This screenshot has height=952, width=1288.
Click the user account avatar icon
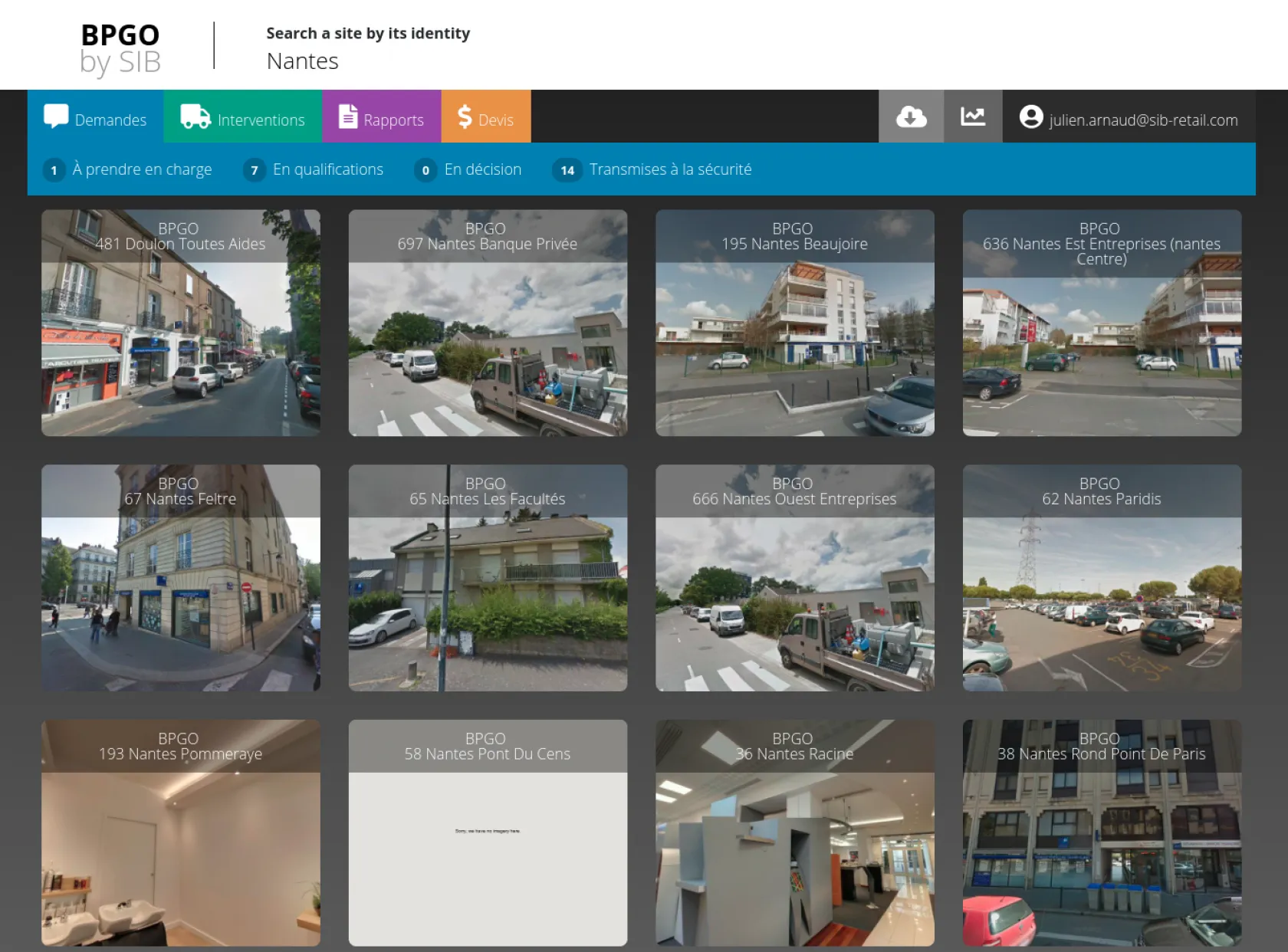[1030, 117]
